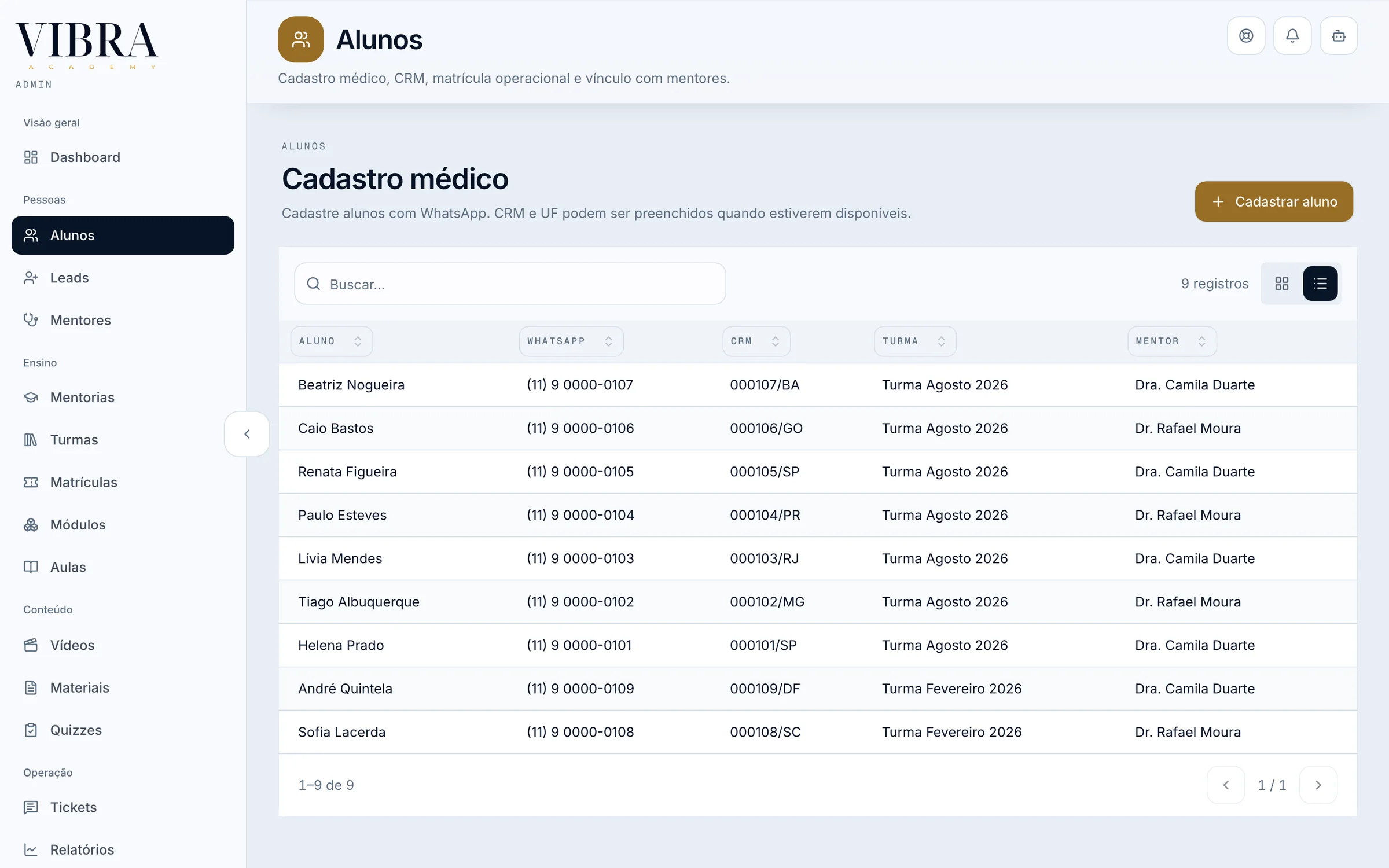This screenshot has width=1389, height=868.
Task: Go to next page of results
Action: click(1318, 785)
